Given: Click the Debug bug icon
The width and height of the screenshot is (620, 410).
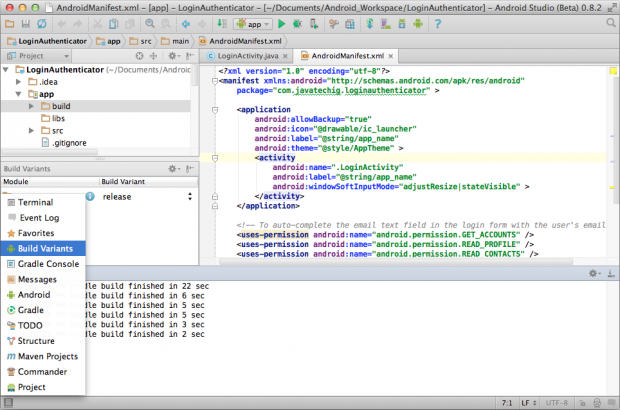Looking at the screenshot, I should (297, 24).
